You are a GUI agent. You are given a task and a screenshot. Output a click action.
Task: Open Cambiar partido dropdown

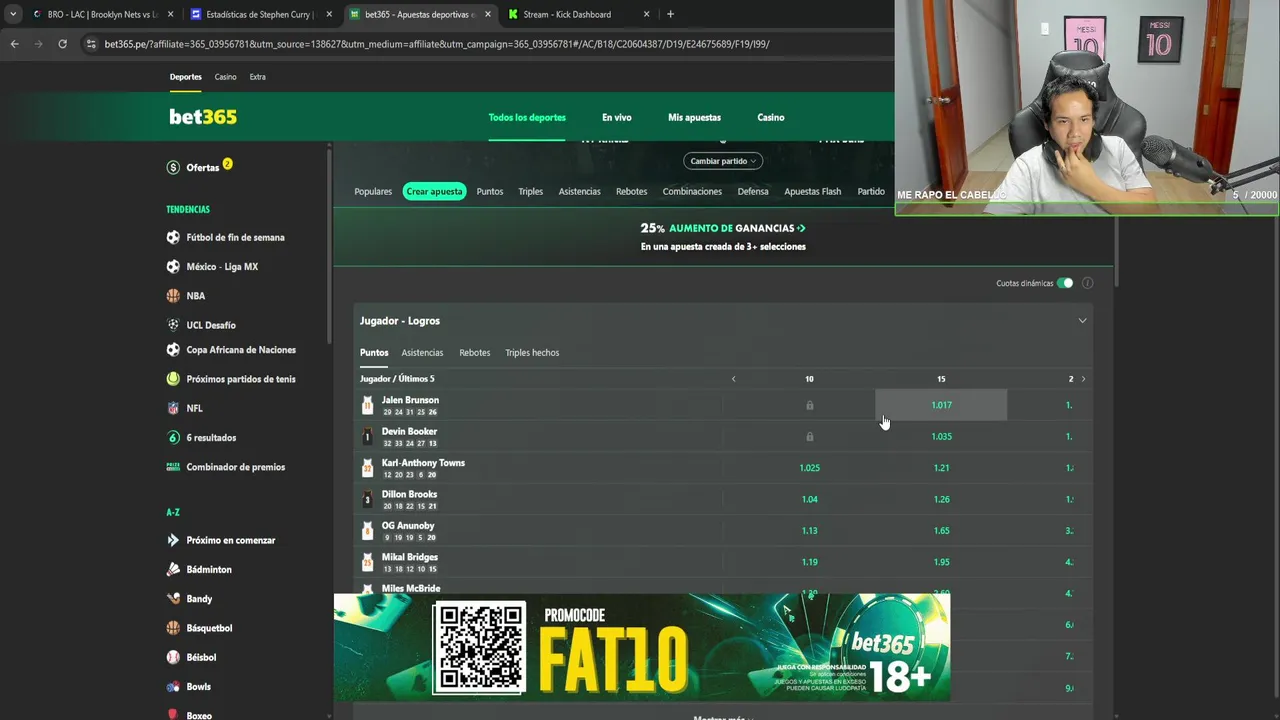(723, 161)
